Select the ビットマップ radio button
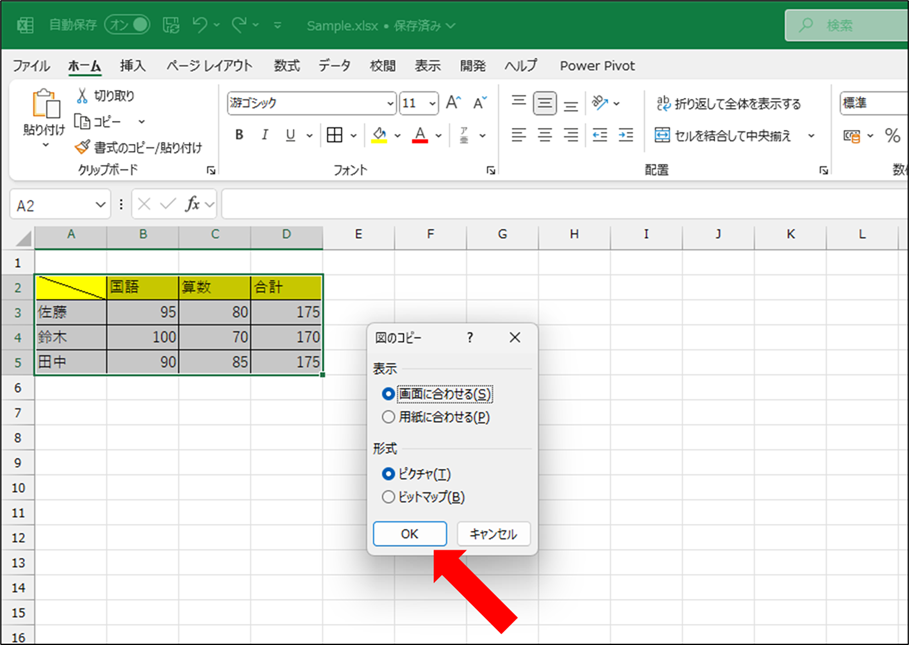 point(389,496)
